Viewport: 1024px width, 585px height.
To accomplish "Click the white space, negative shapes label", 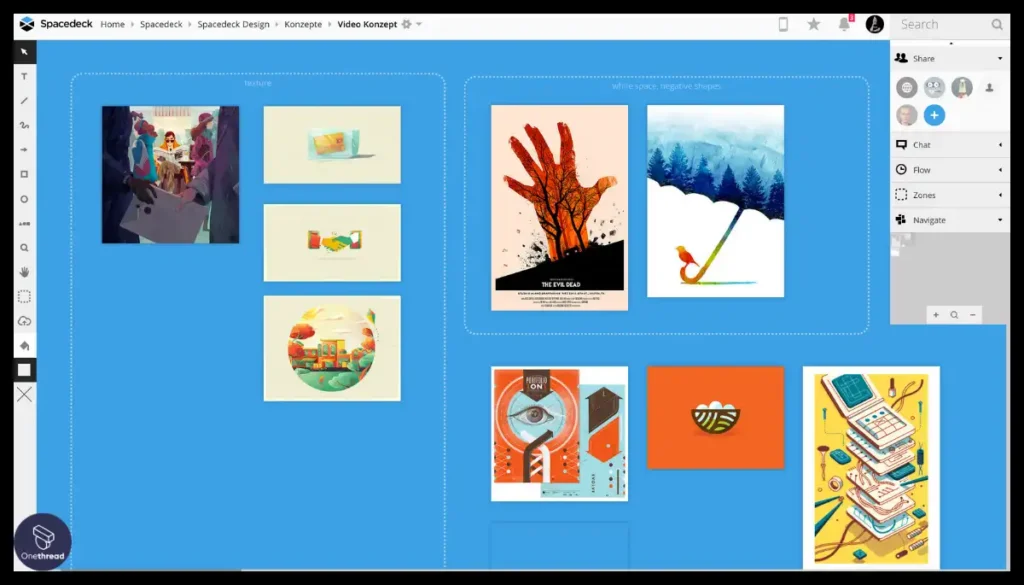I will click(x=666, y=86).
